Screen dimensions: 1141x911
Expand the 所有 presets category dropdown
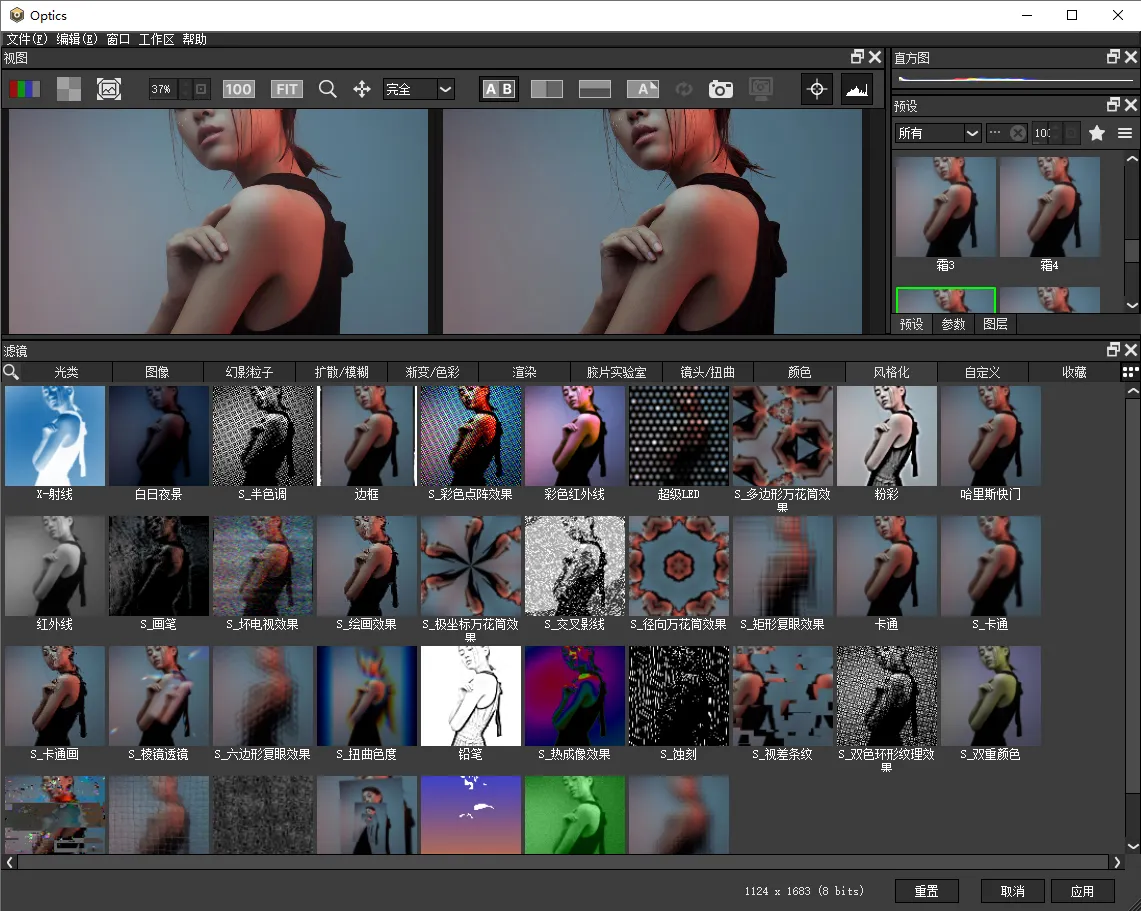(938, 133)
